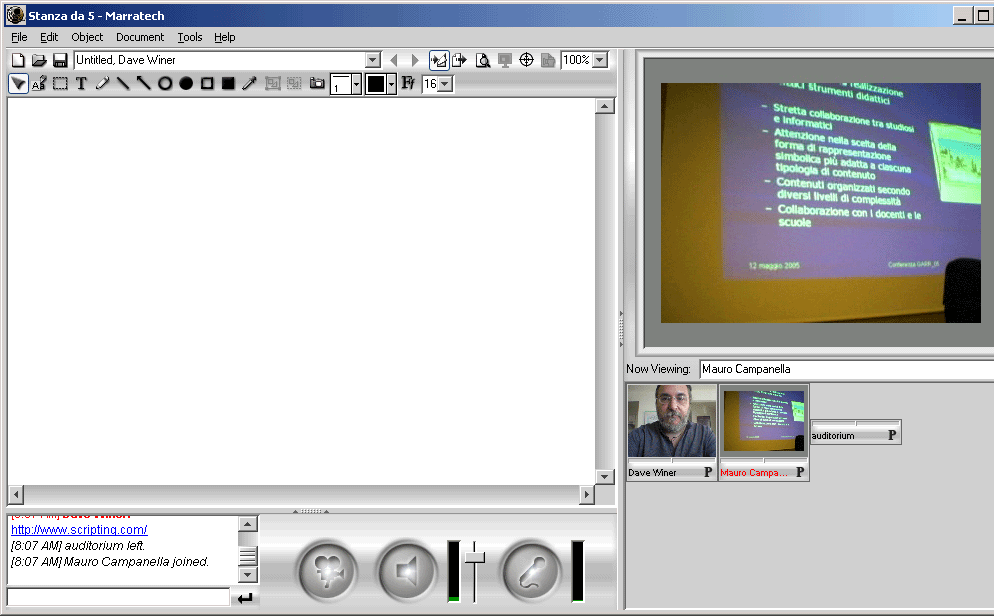Select the Text tool in whiteboard toolbar
The width and height of the screenshot is (994, 616).
click(81, 84)
